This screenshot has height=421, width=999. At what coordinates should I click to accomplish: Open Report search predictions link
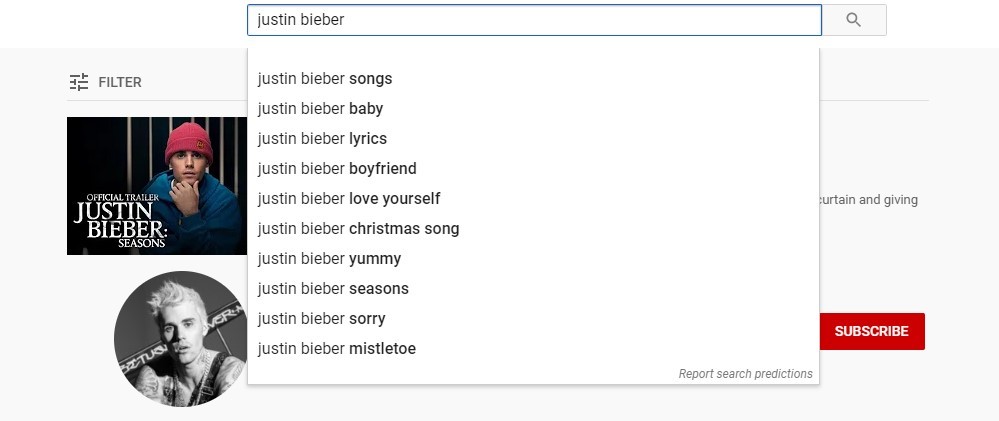[x=745, y=374]
